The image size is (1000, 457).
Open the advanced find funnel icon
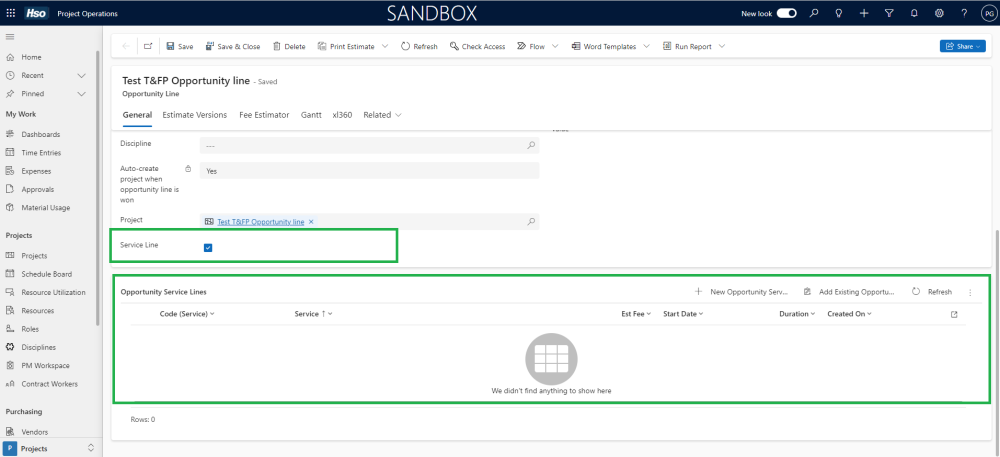[x=889, y=13]
